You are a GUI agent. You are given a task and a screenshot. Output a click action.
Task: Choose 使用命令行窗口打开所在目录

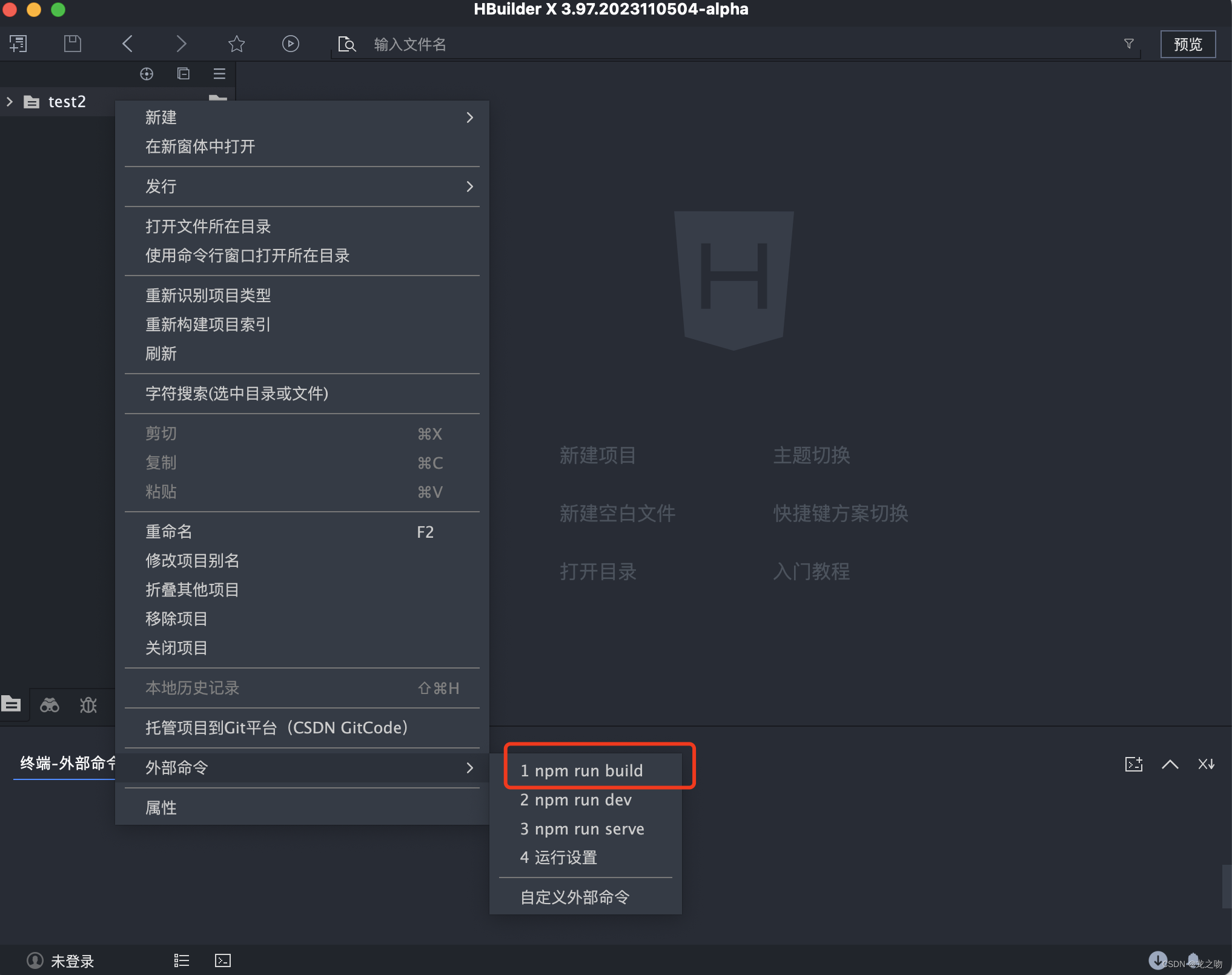coord(302,256)
